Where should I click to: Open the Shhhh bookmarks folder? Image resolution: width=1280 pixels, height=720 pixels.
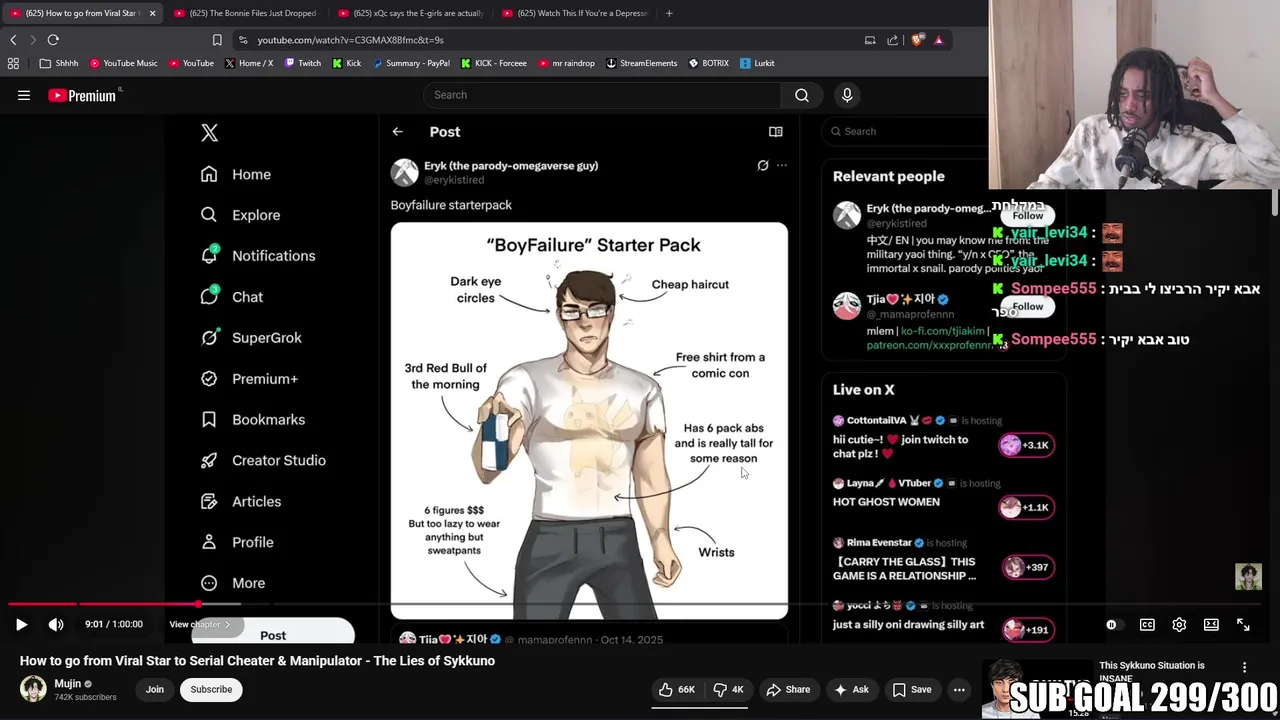(59, 63)
